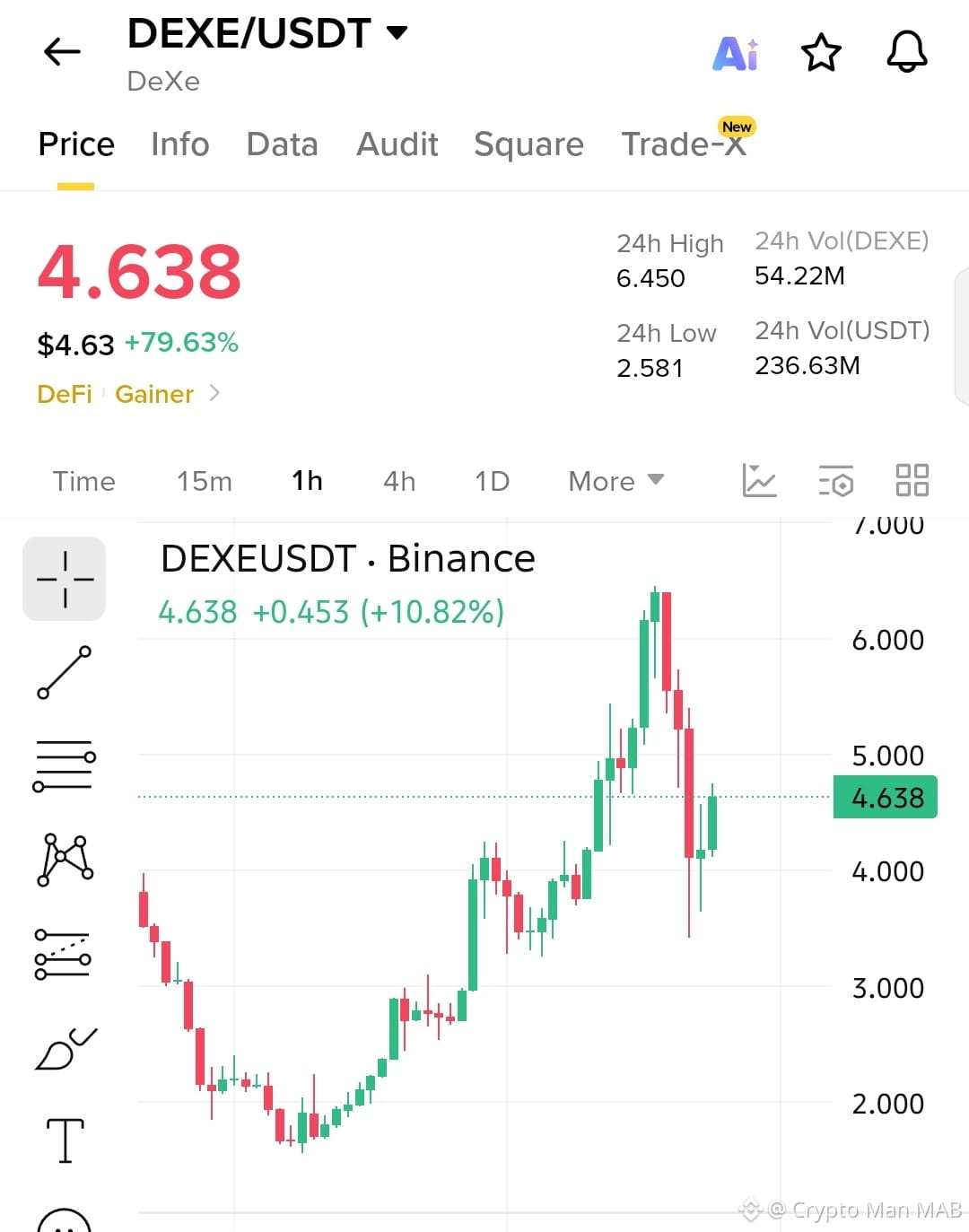Image resolution: width=969 pixels, height=1232 pixels.
Task: Select the horizontal lines tool
Action: coord(65,765)
